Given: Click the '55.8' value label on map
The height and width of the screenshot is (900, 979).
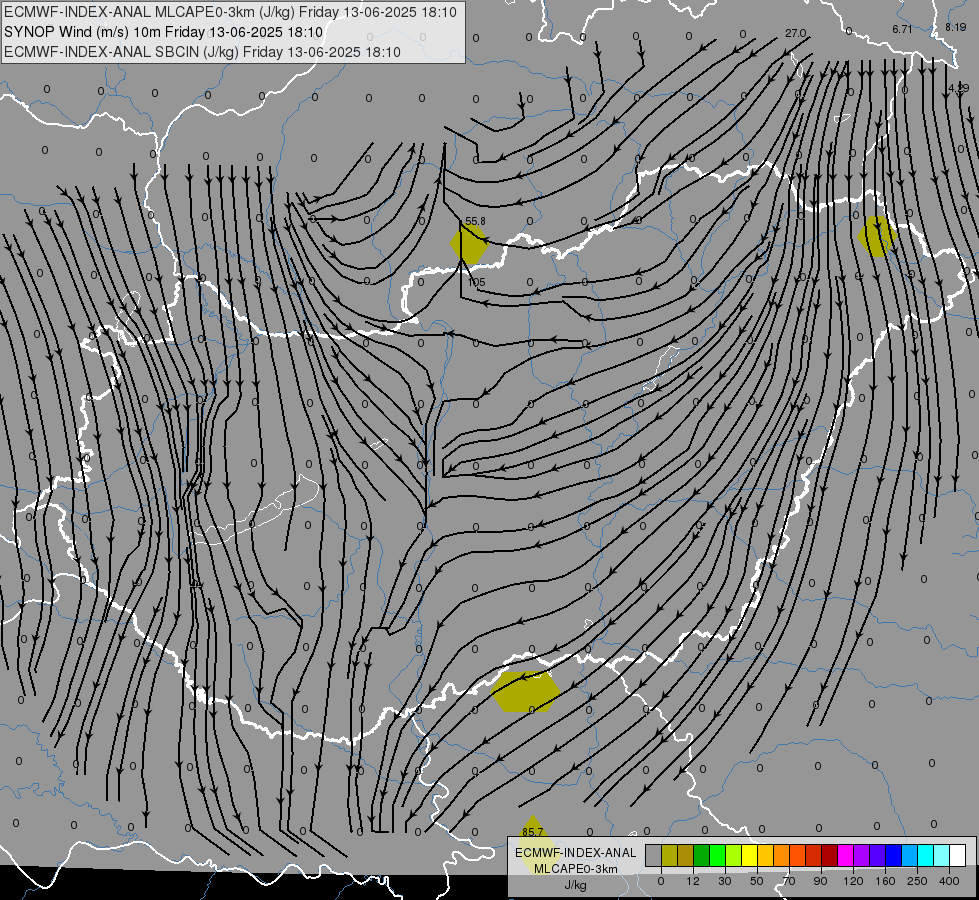Looking at the screenshot, I should [475, 221].
